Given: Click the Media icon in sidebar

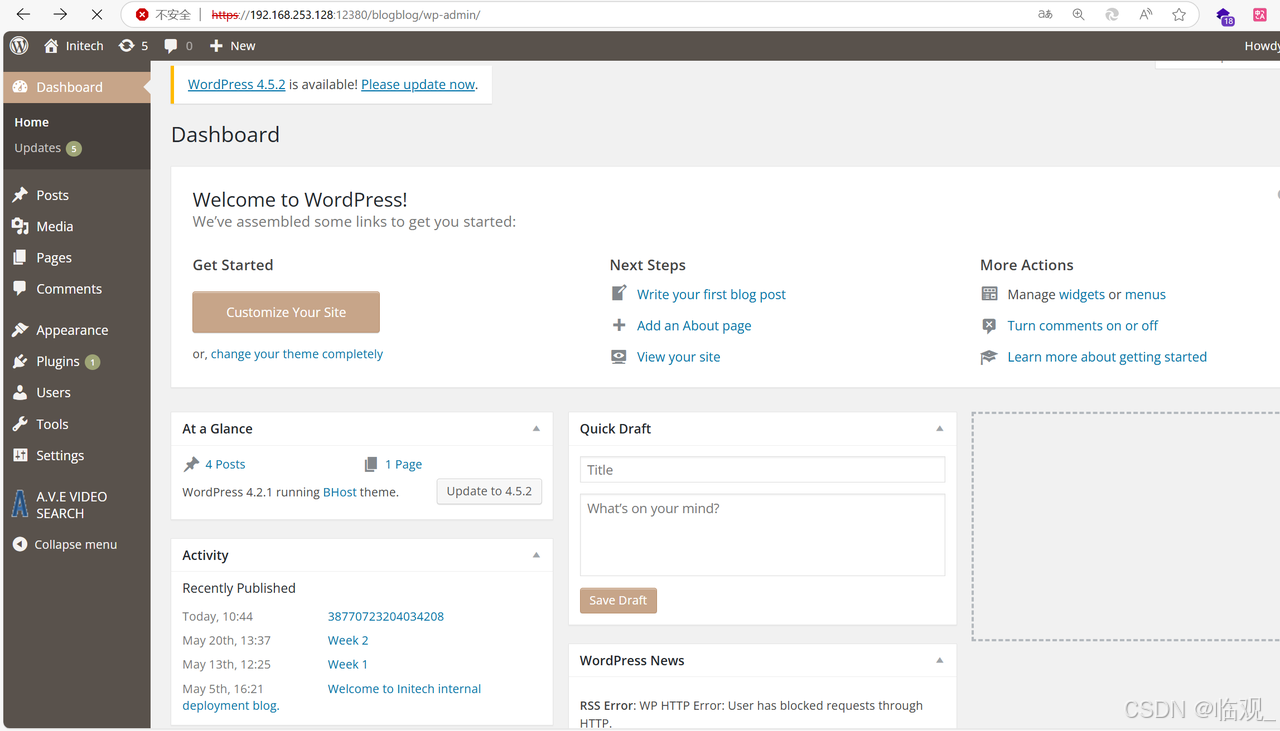Looking at the screenshot, I should 20,226.
